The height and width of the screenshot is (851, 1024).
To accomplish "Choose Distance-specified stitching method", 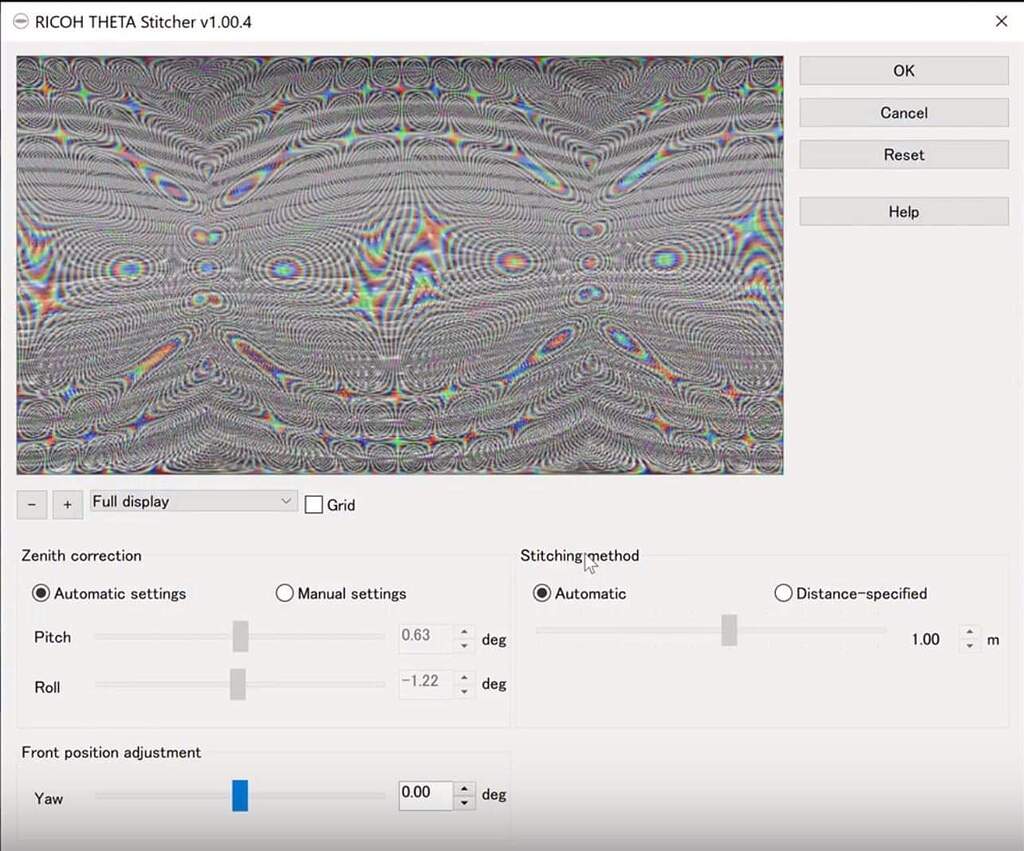I will (x=783, y=593).
